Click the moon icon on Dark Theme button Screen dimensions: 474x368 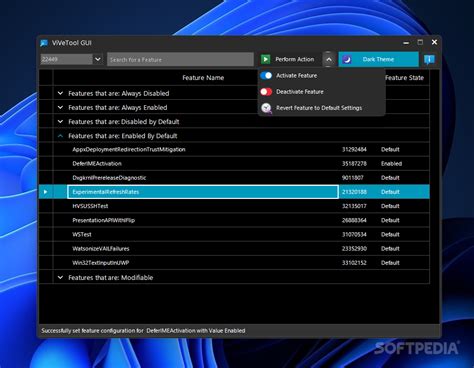tap(347, 59)
